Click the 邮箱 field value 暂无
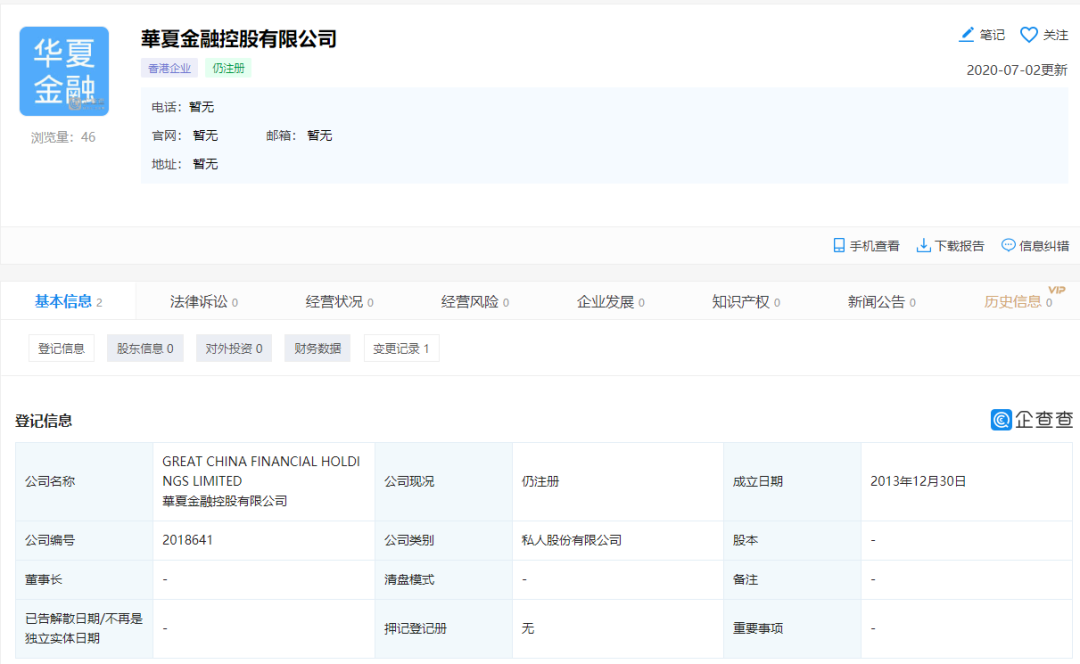Screen dimensions: 1080x664 (x=320, y=136)
